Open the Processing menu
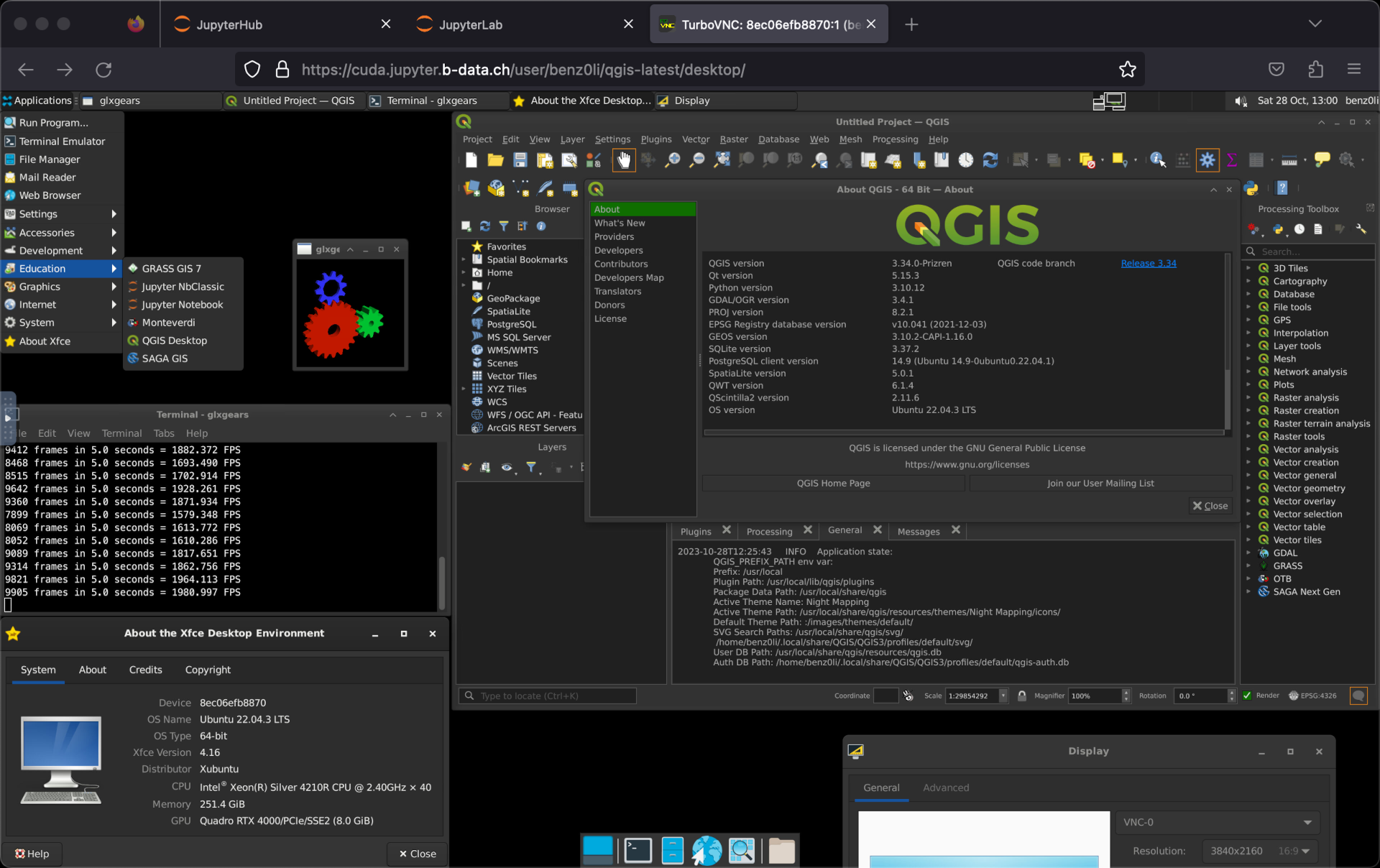This screenshot has height=868, width=1380. tap(895, 139)
